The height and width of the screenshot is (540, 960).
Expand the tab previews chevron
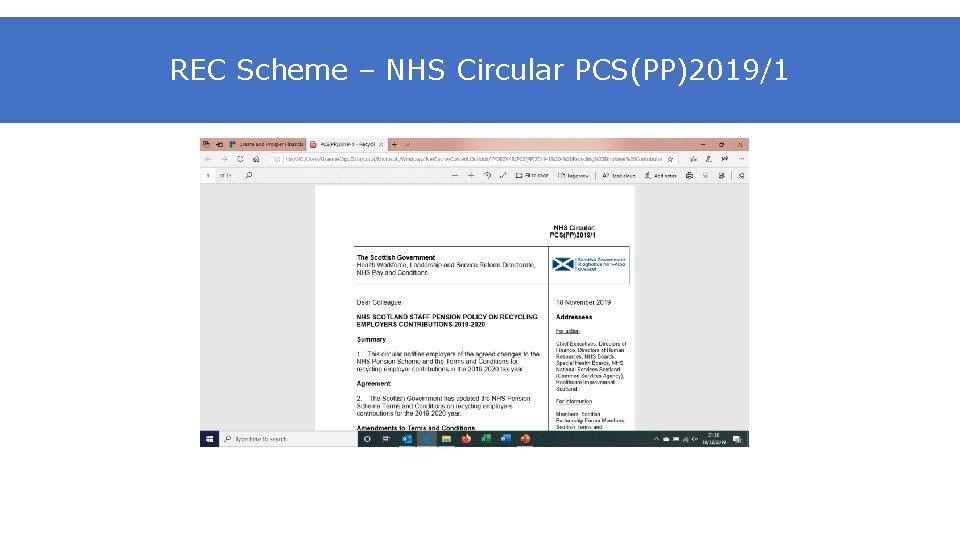click(x=408, y=144)
